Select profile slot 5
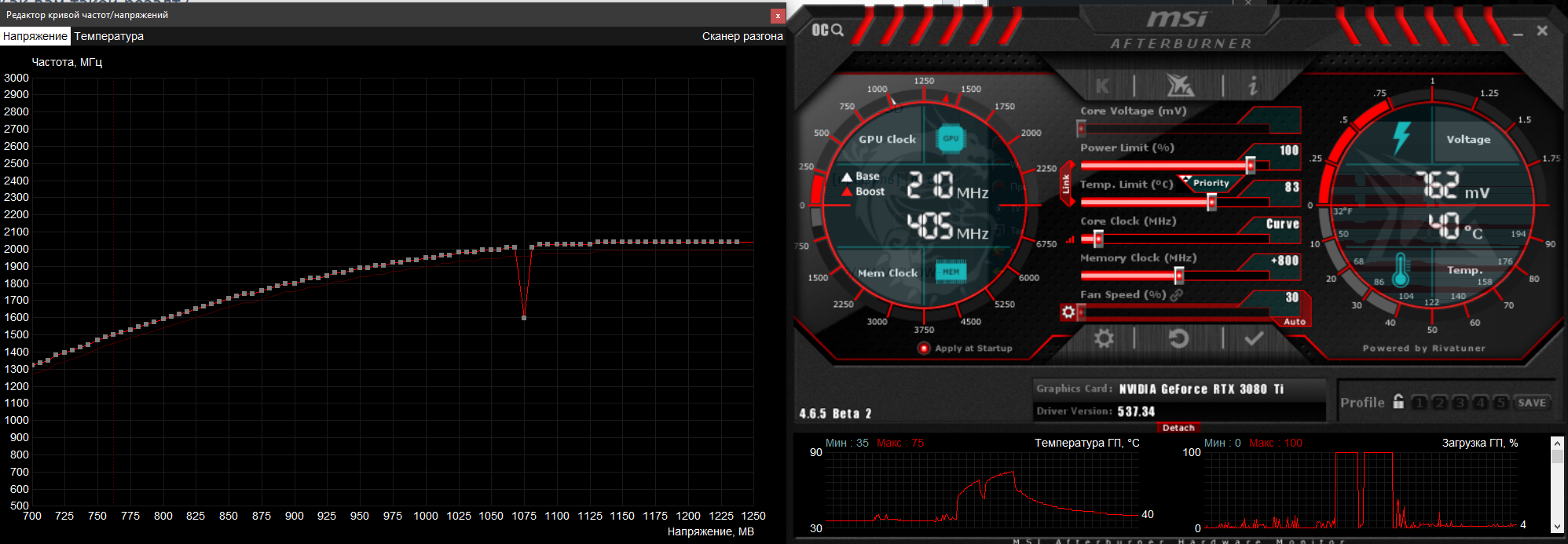The height and width of the screenshot is (544, 1568). coord(1500,403)
